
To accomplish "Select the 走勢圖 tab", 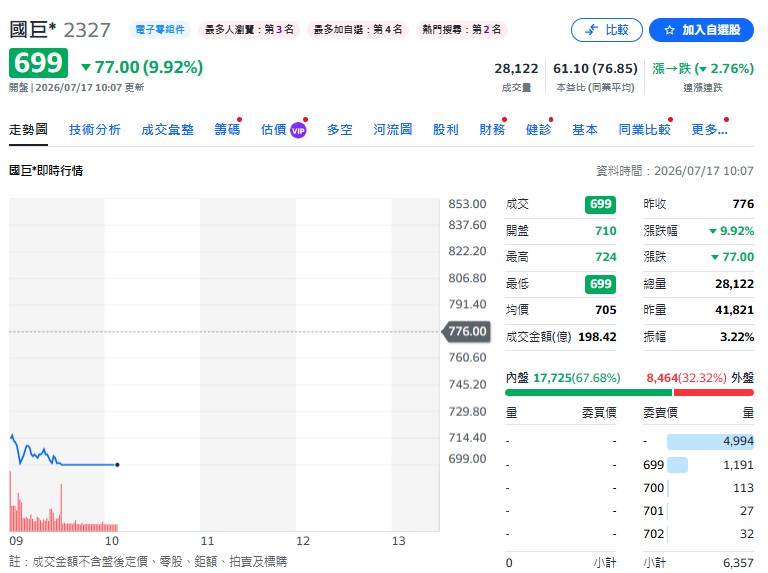I will click(x=28, y=129).
